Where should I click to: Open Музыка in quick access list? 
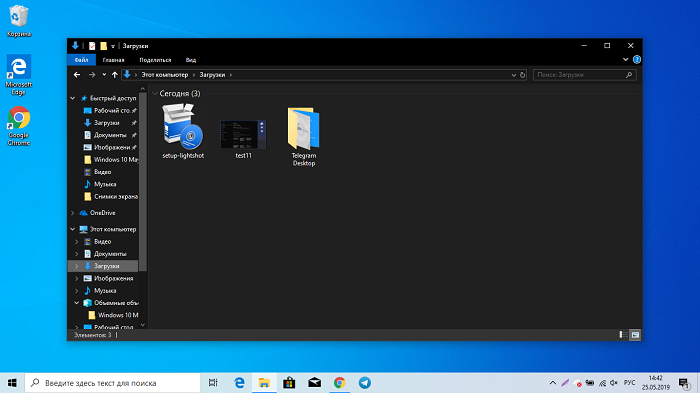point(100,184)
